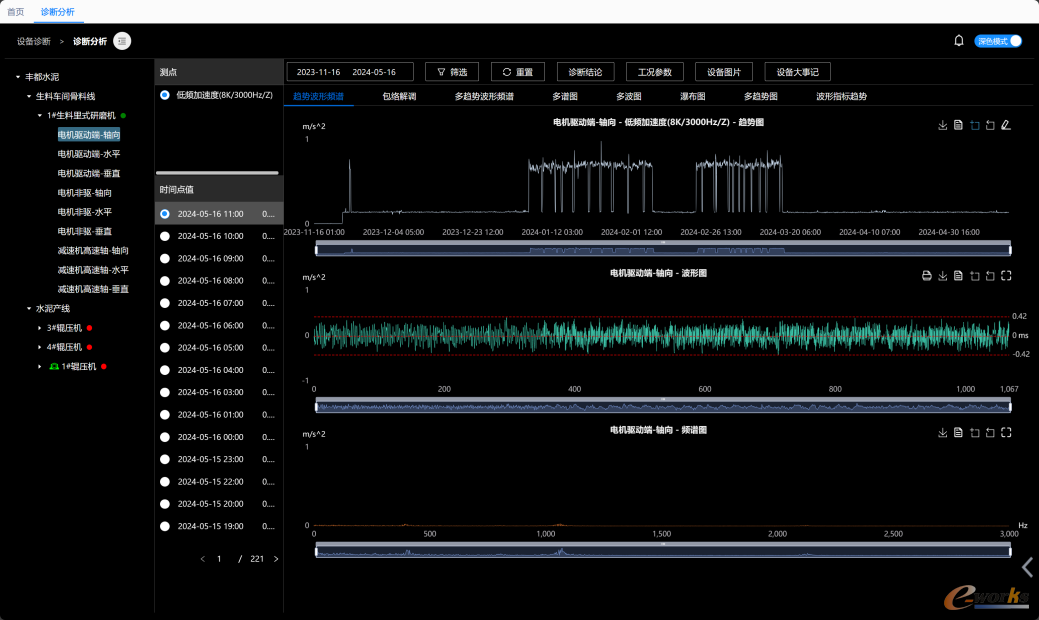Select 电机非驱-垂直 in the tree

coord(84,231)
